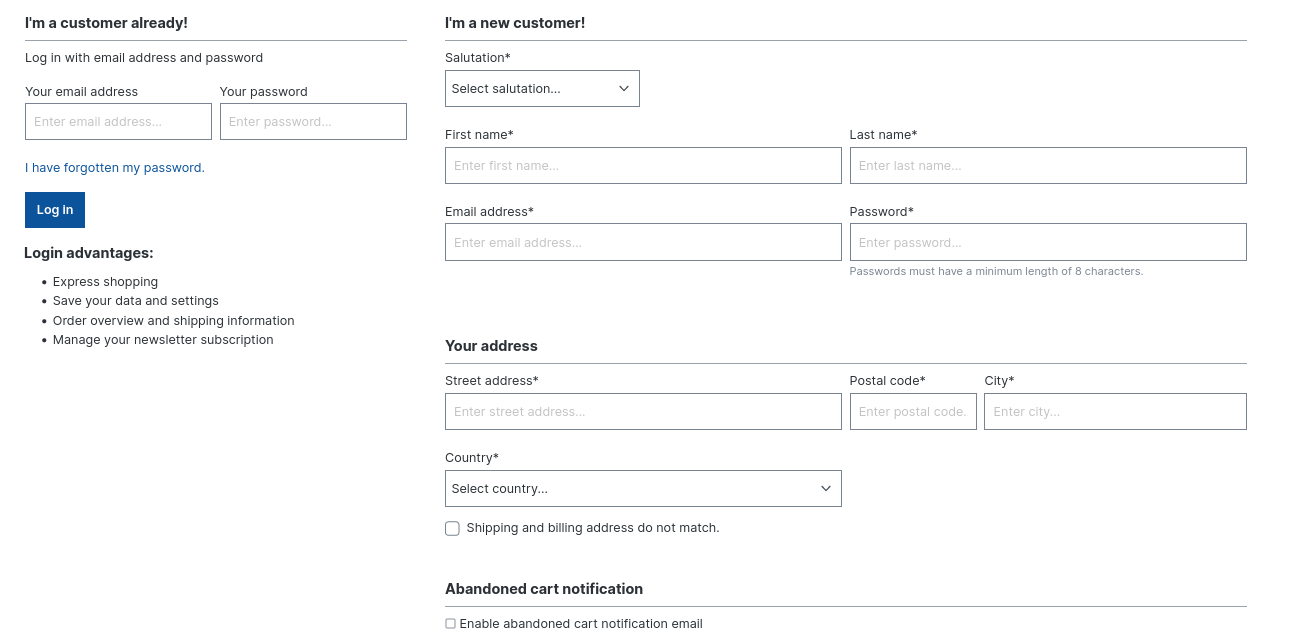The height and width of the screenshot is (640, 1313).
Task: Click the new customer password field
Action: 1048,242
